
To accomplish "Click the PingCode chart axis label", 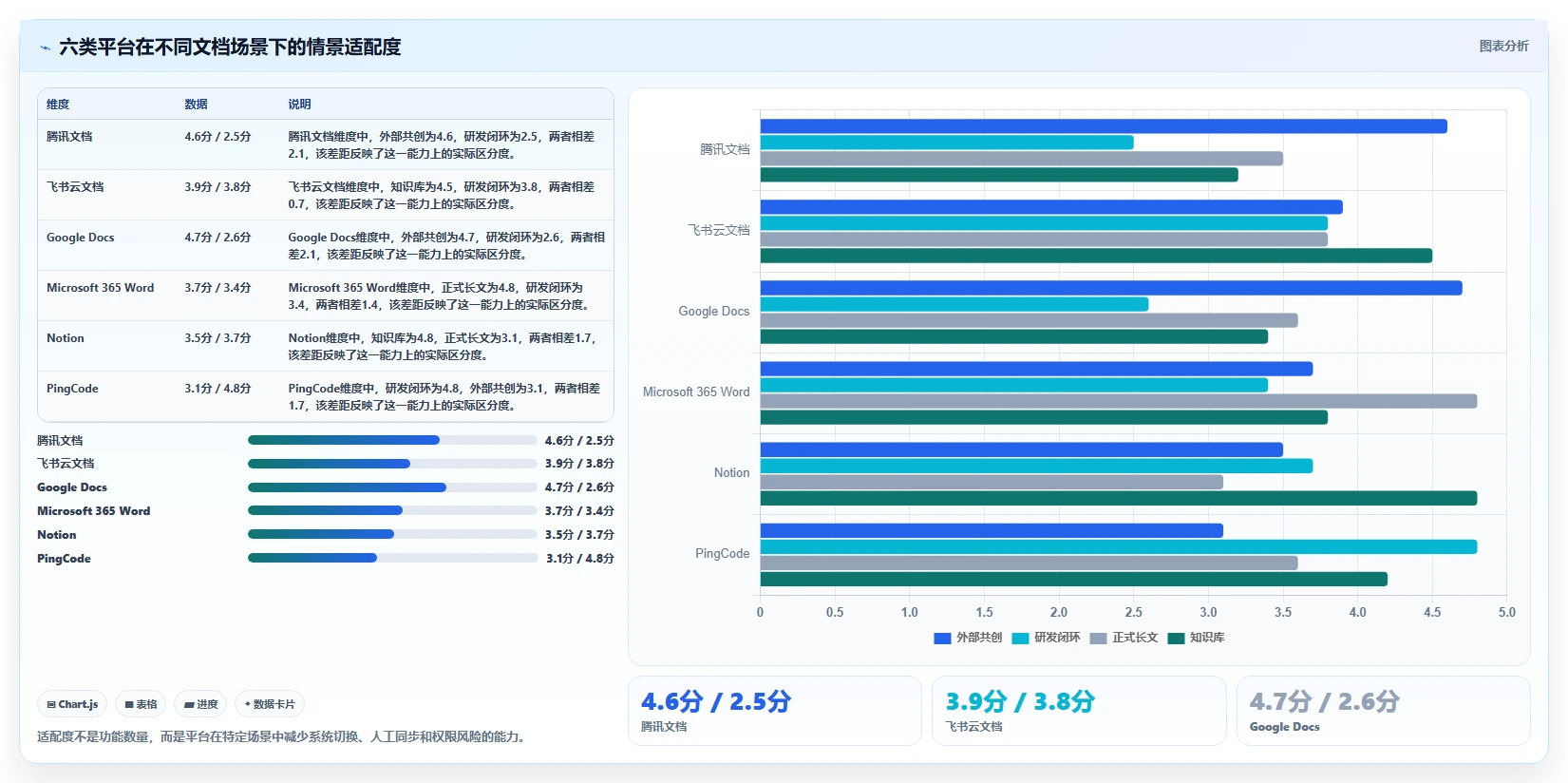I will [x=722, y=553].
